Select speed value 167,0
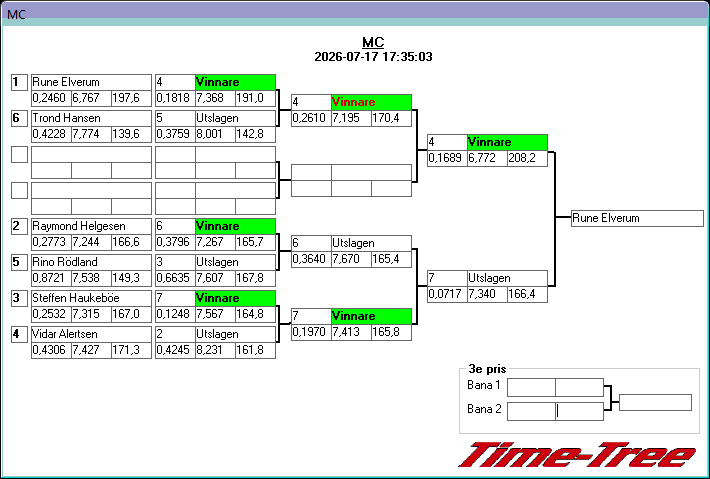The height and width of the screenshot is (479, 710). click(x=132, y=314)
